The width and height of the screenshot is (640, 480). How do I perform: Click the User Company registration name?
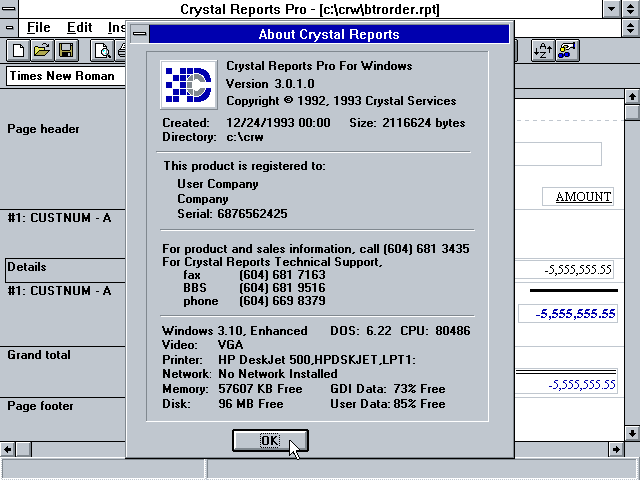[x=218, y=184]
